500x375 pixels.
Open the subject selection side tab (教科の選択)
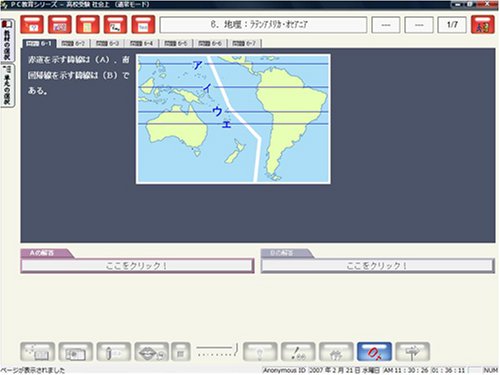tap(7, 41)
